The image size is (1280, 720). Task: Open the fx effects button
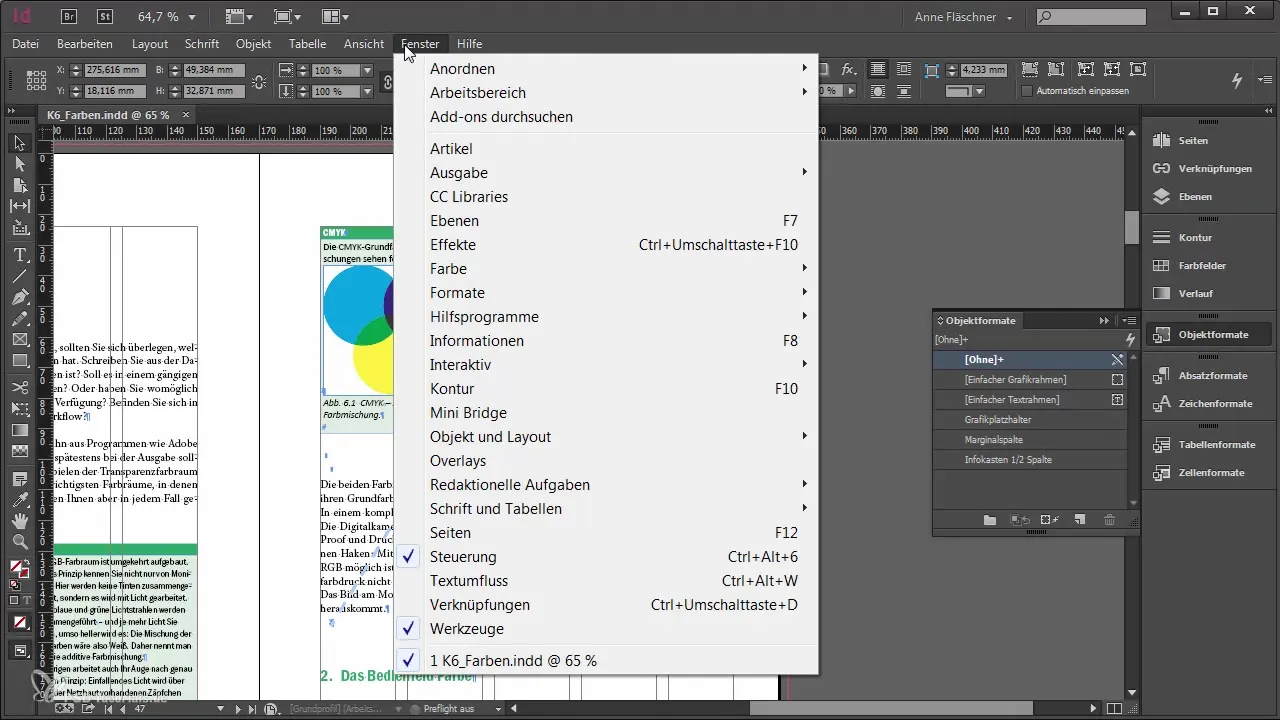(x=849, y=69)
